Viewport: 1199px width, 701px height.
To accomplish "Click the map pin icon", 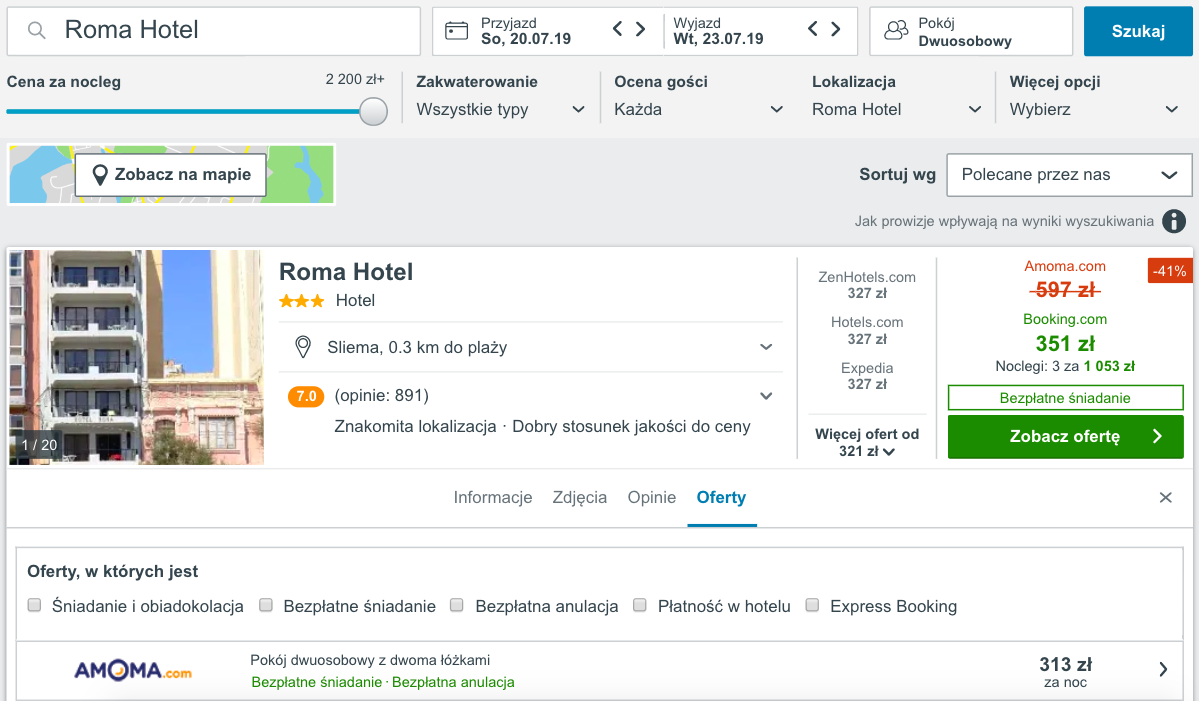I will [99, 175].
